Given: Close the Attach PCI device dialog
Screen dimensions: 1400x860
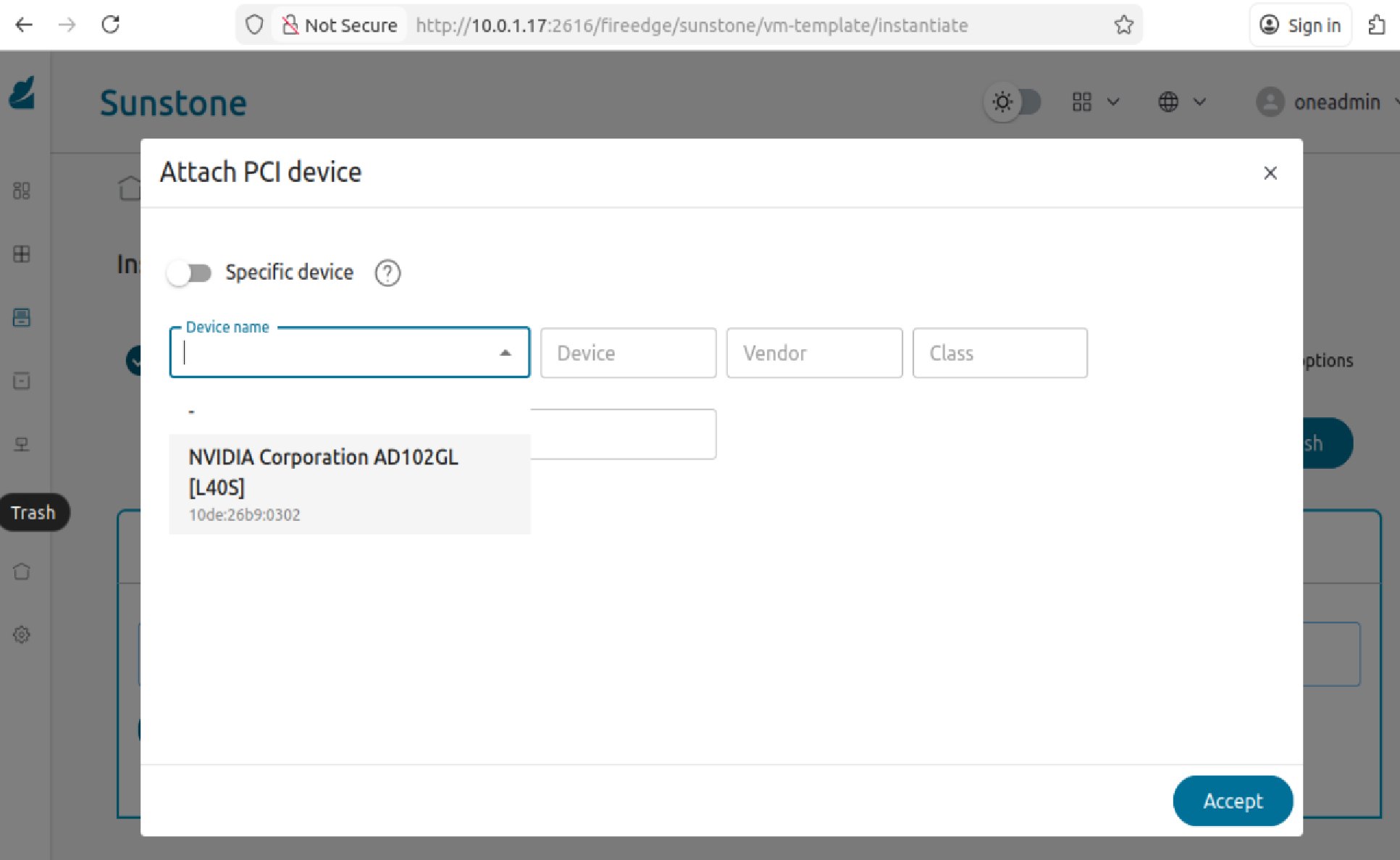Looking at the screenshot, I should [x=1270, y=173].
